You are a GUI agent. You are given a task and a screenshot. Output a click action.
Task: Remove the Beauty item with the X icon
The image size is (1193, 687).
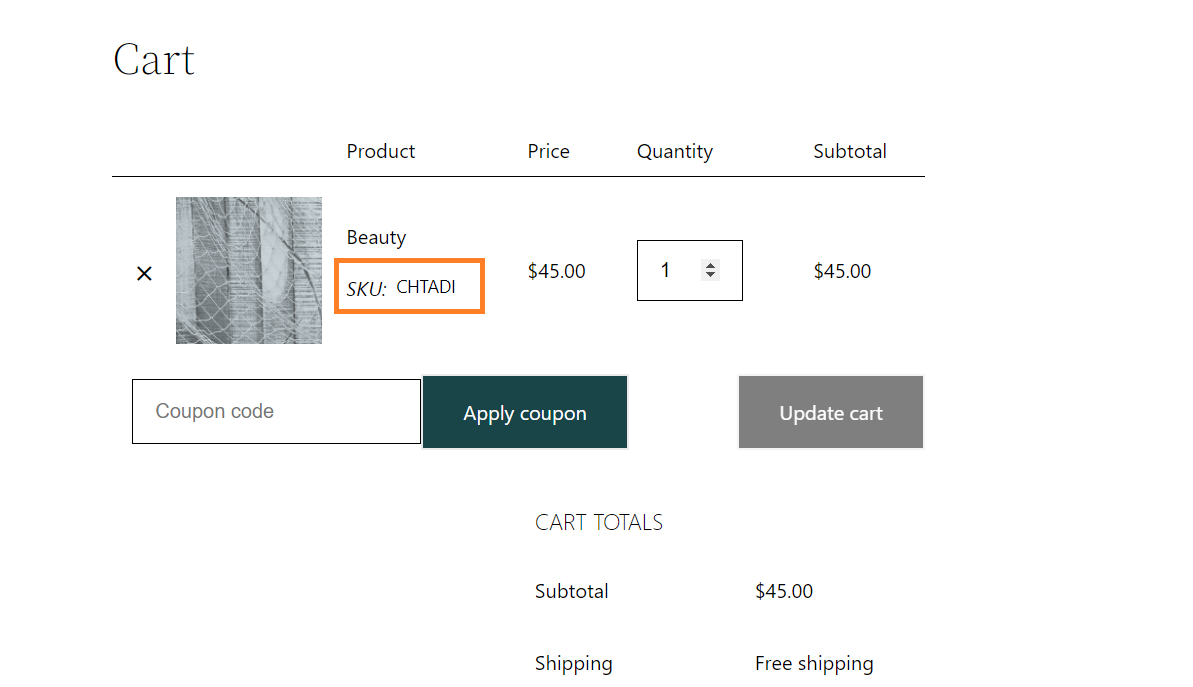pyautogui.click(x=144, y=273)
